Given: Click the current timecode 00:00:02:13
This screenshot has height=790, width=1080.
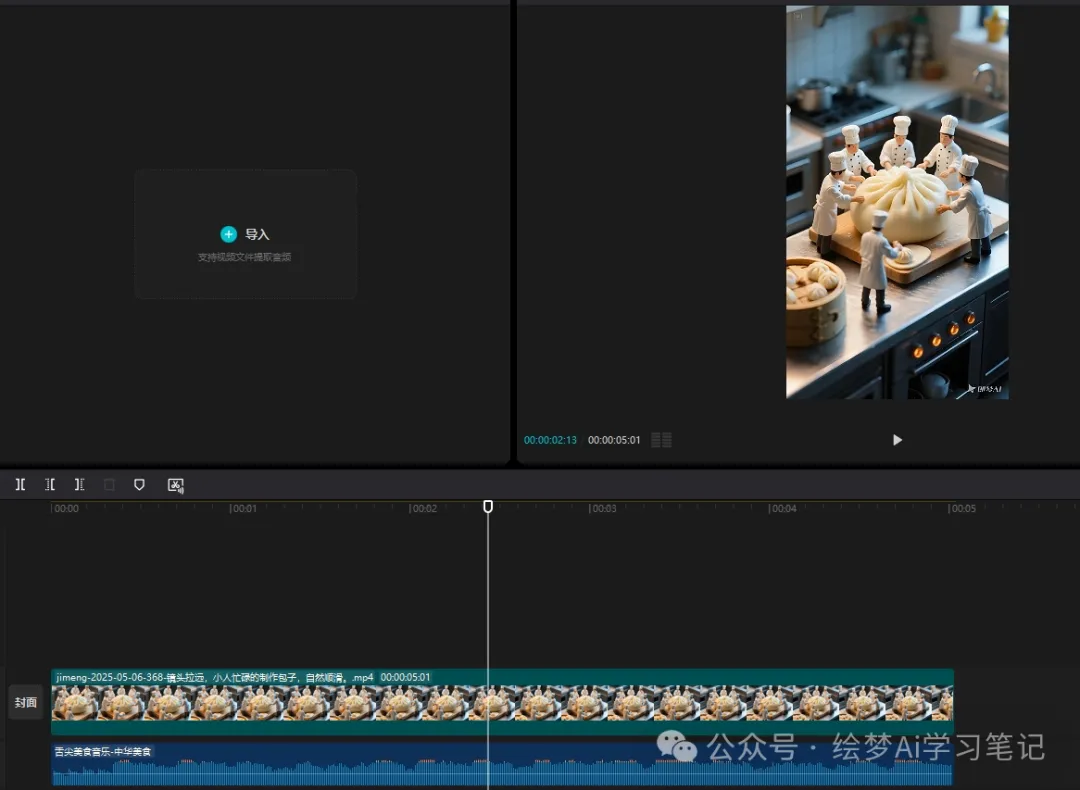Looking at the screenshot, I should (550, 440).
